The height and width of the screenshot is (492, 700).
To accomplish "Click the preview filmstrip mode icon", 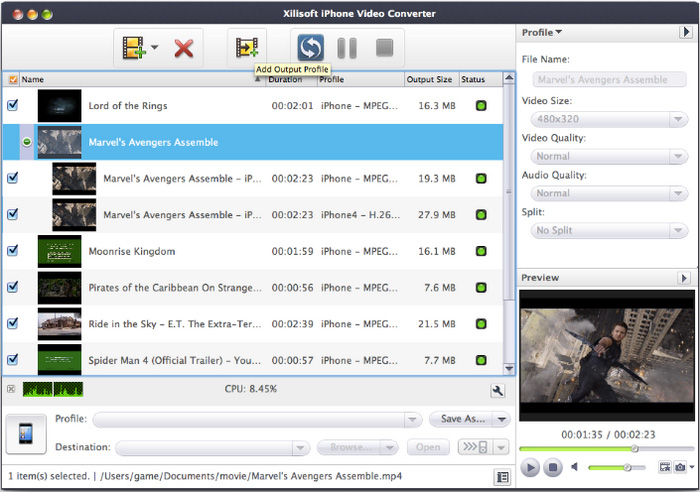I will coord(665,467).
